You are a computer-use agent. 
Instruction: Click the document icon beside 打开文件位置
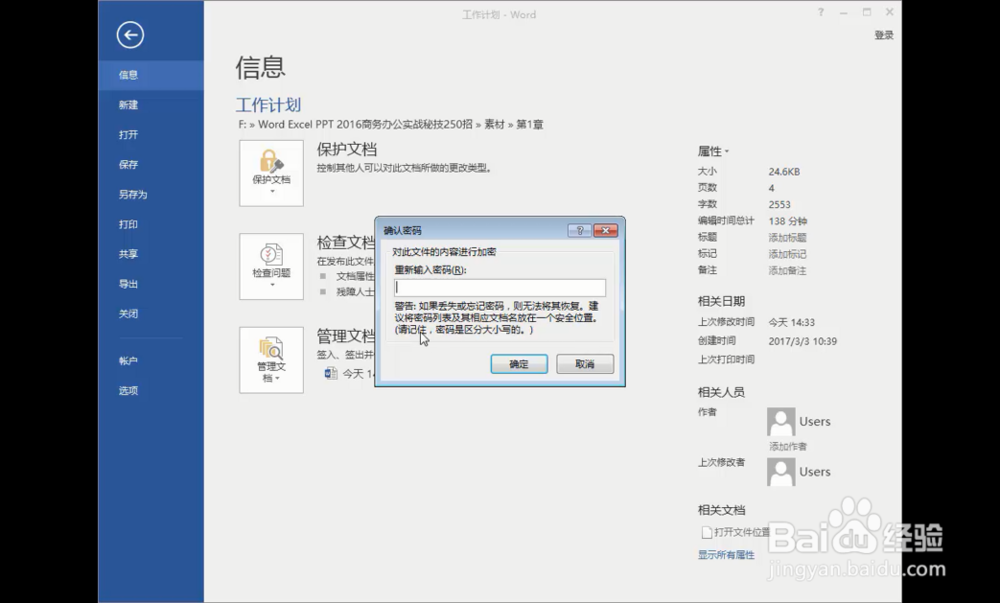pyautogui.click(x=705, y=532)
